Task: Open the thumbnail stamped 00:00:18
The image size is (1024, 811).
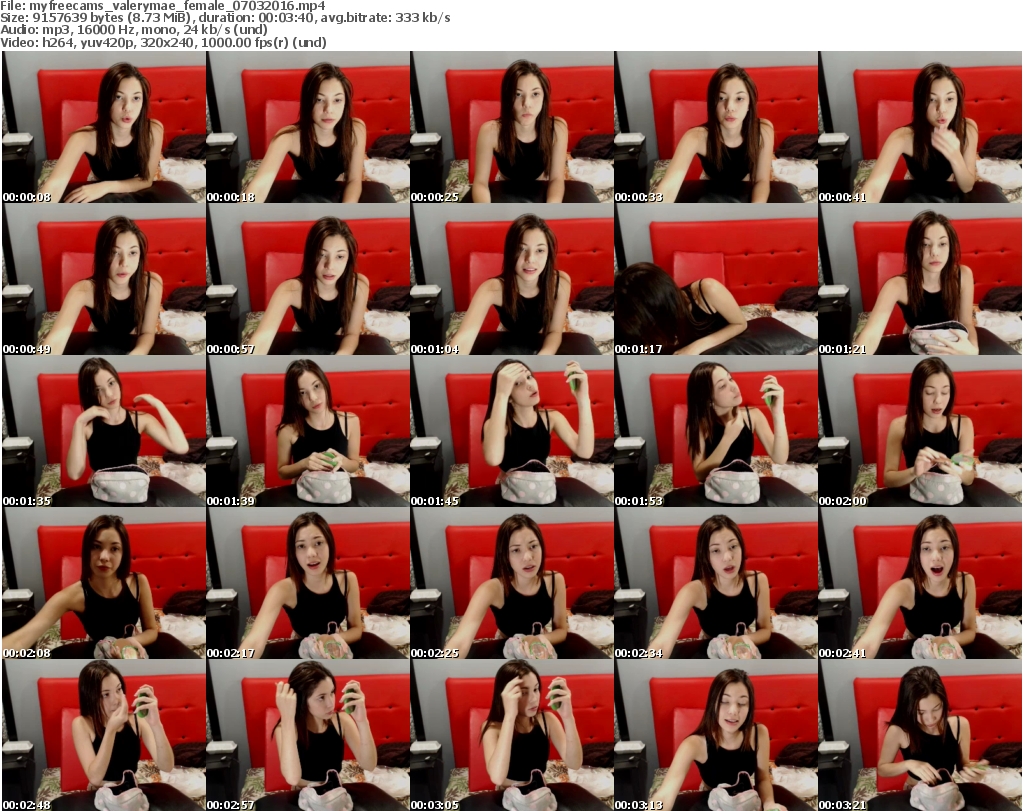Action: (x=308, y=127)
